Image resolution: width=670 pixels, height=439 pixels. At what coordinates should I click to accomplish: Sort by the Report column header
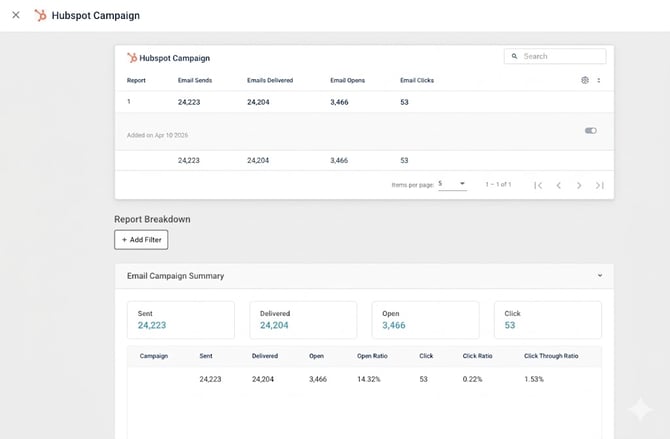point(136,80)
